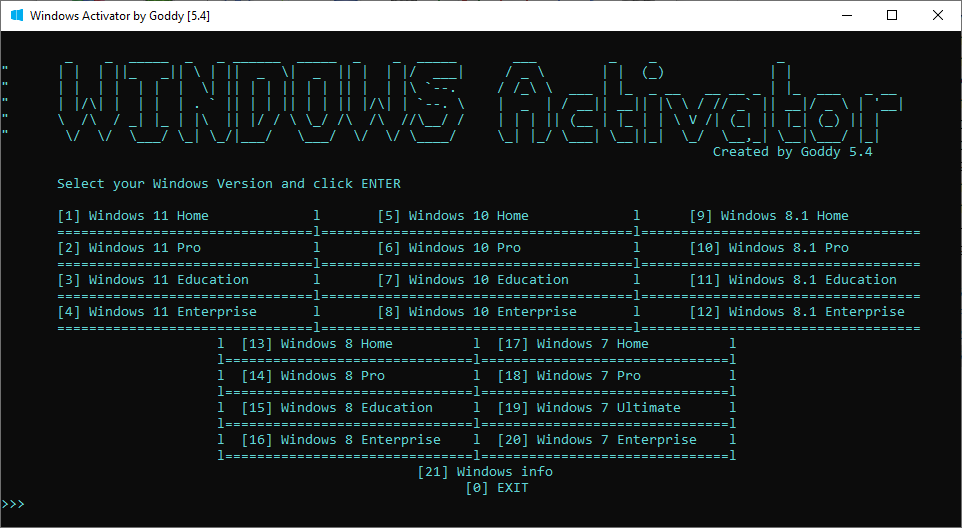Click the '[21] Windows info' option
The image size is (962, 528).
coord(485,472)
